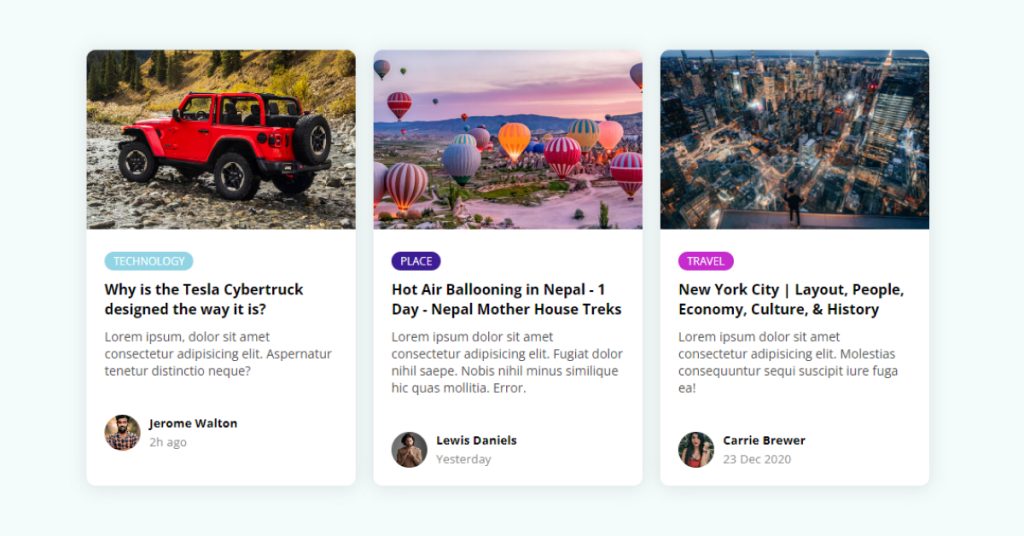Open the Tesla Cybertruck article title

point(204,299)
